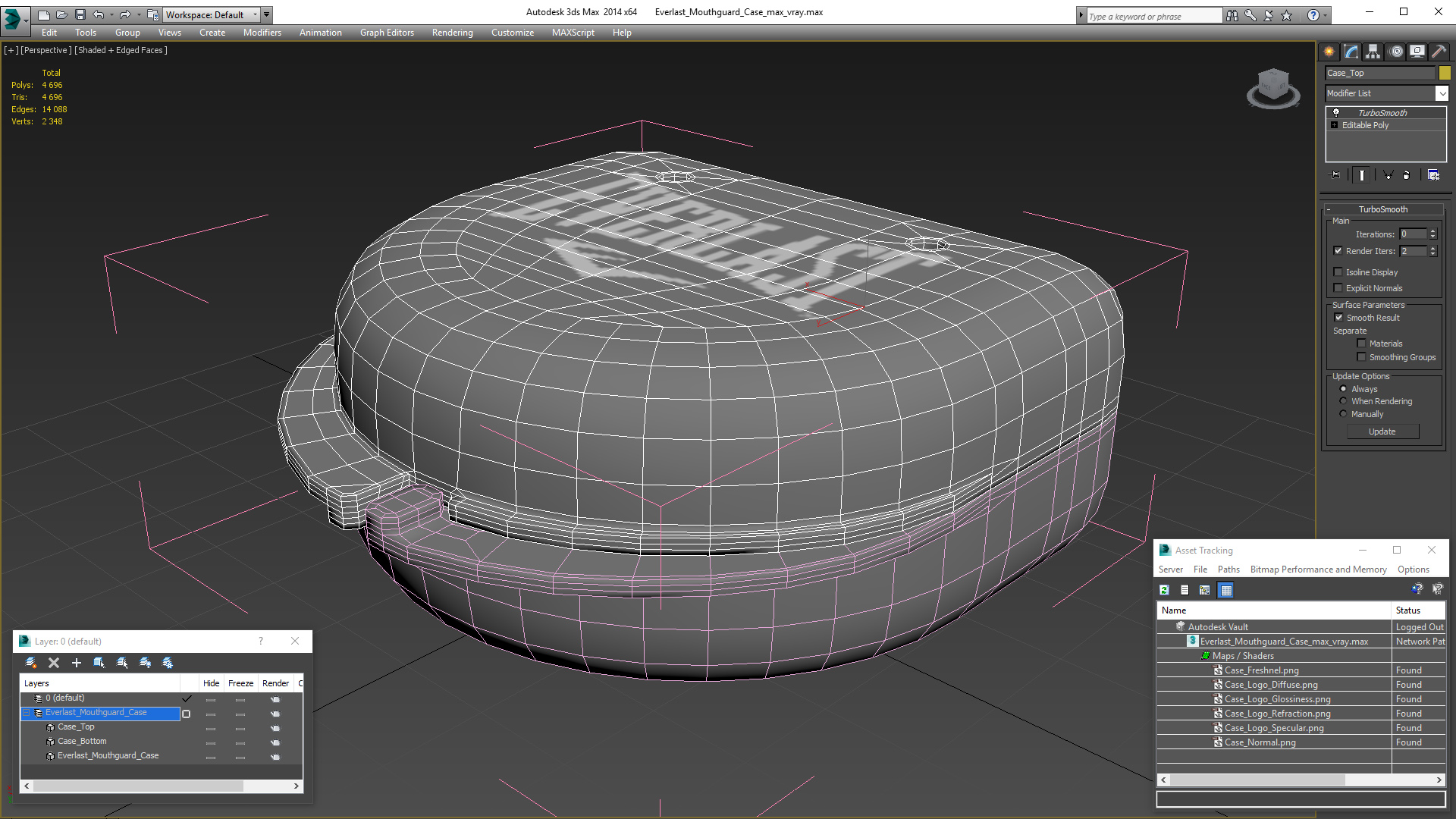Open the Modifiers menu

[x=262, y=33]
